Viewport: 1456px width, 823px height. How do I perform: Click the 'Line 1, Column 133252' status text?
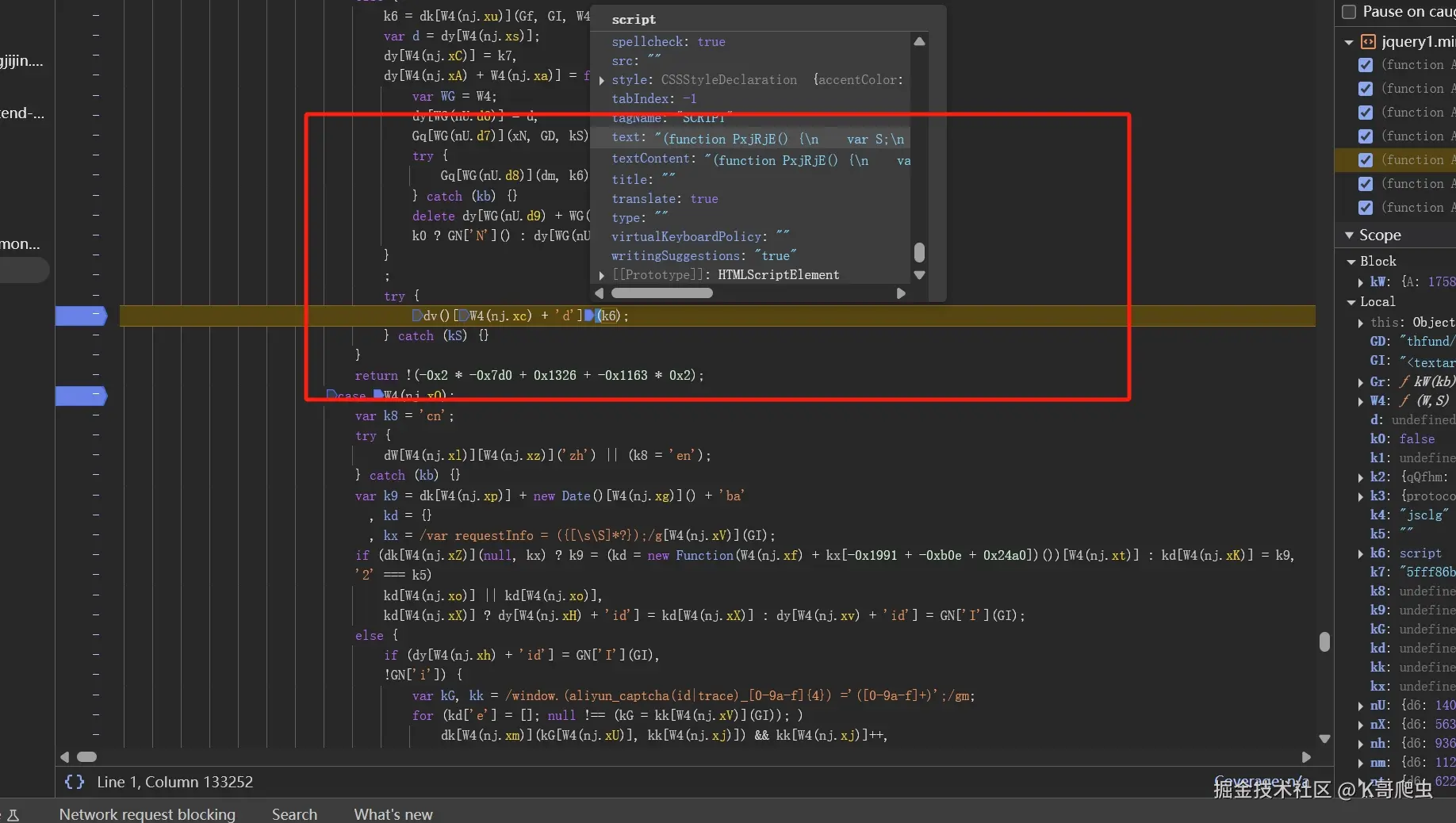pyautogui.click(x=175, y=783)
